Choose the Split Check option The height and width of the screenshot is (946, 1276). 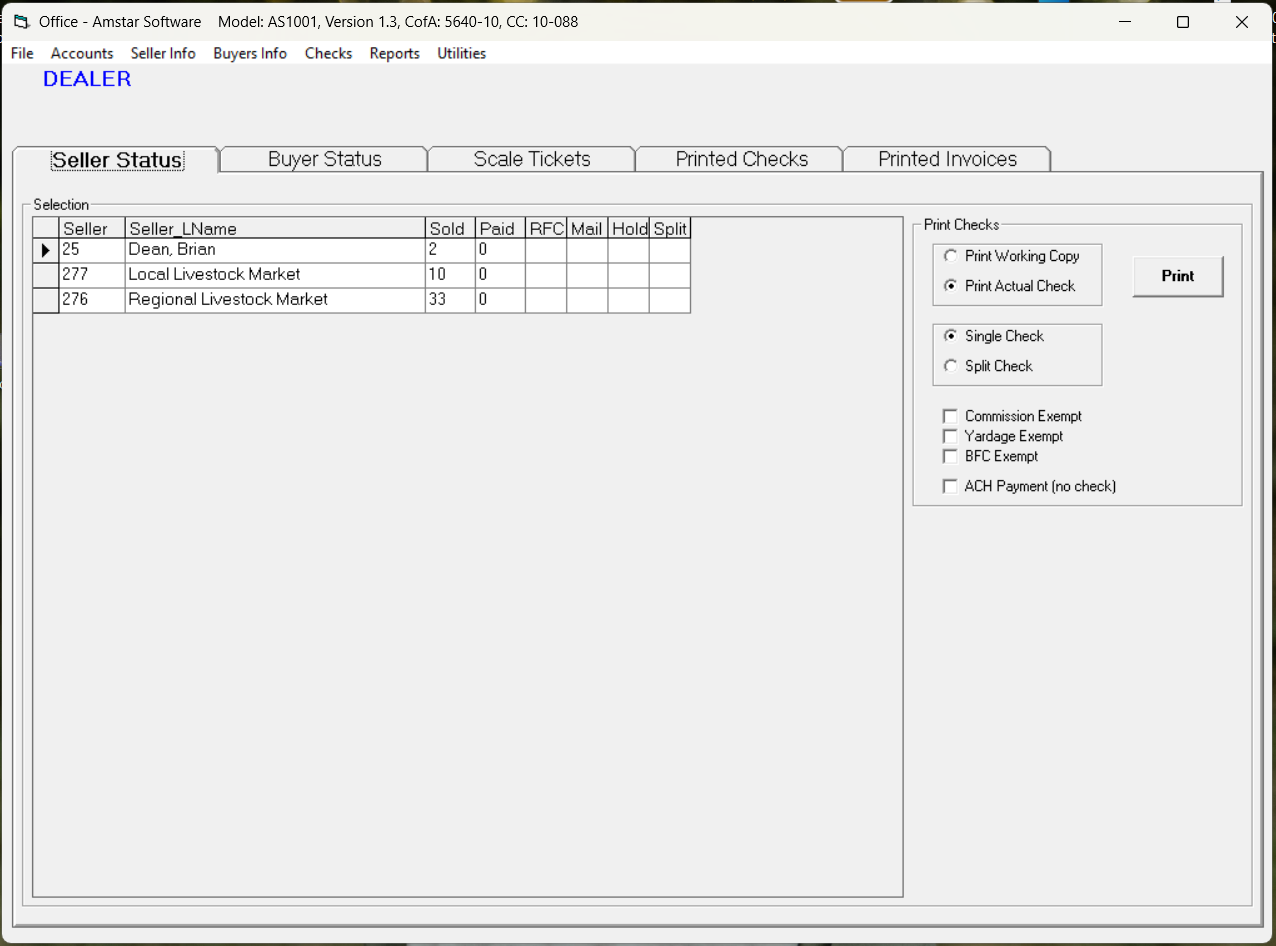coord(950,366)
